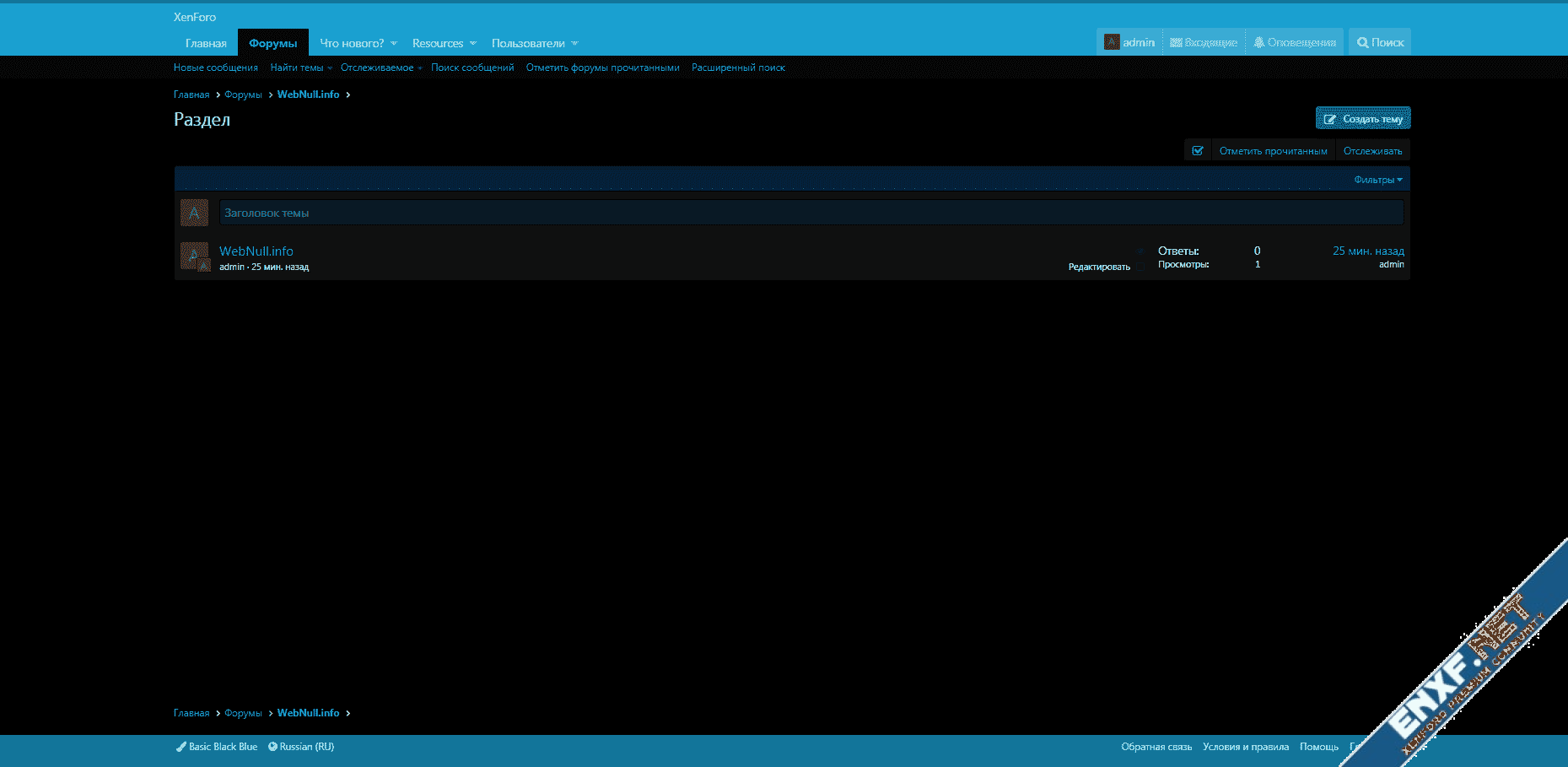Viewport: 1568px width, 767px height.
Task: Expand the Пользователи menu arrow
Action: point(574,43)
